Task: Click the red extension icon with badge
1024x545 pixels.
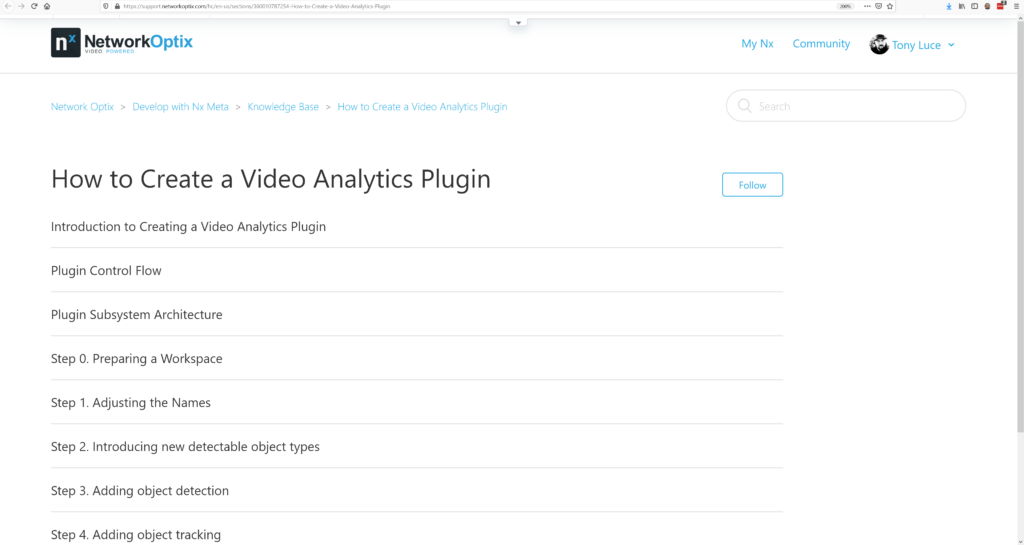Action: click(1001, 5)
